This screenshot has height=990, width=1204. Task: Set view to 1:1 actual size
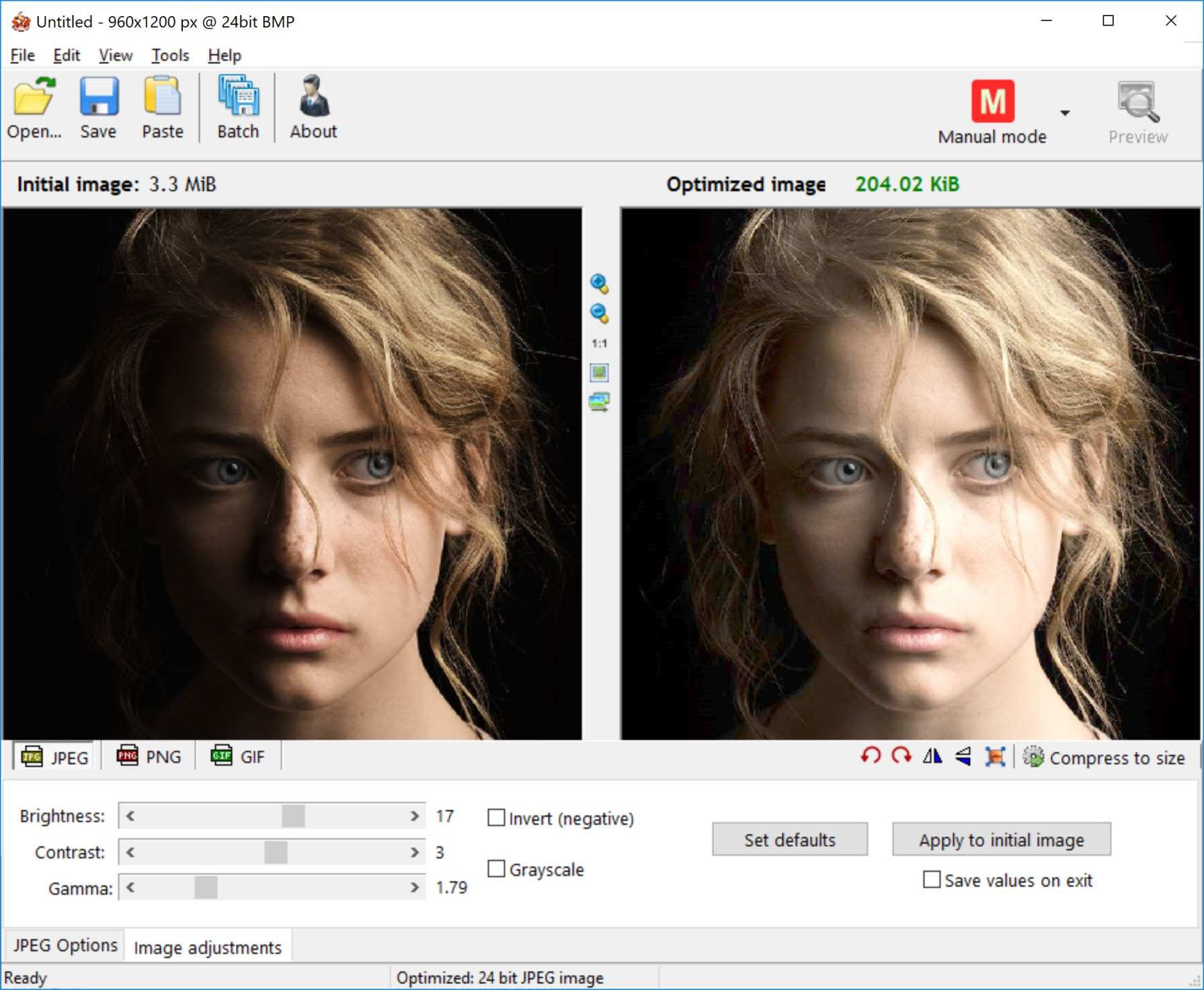tap(599, 344)
